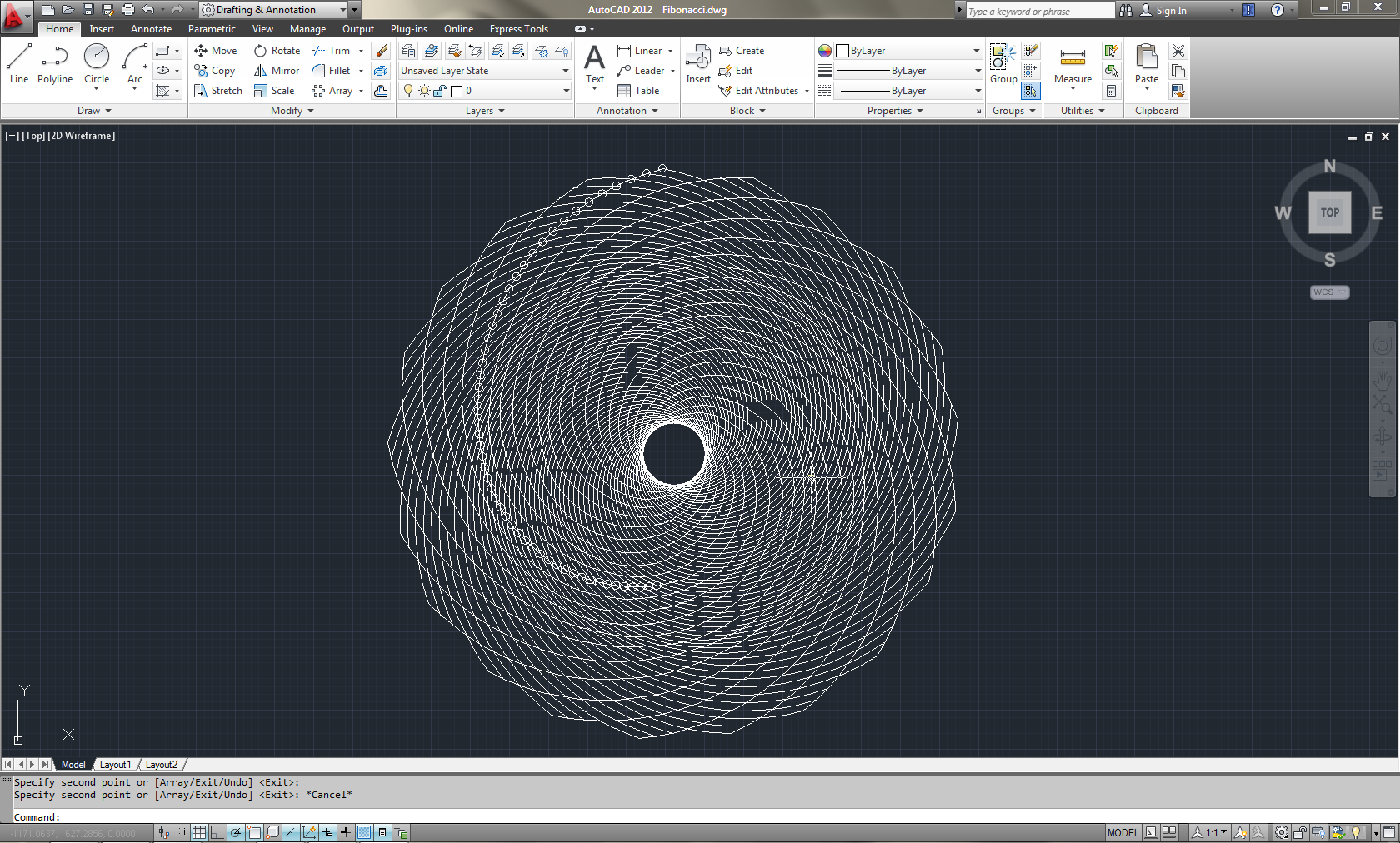Open the Unsaved Layer State dropdown

485,71
